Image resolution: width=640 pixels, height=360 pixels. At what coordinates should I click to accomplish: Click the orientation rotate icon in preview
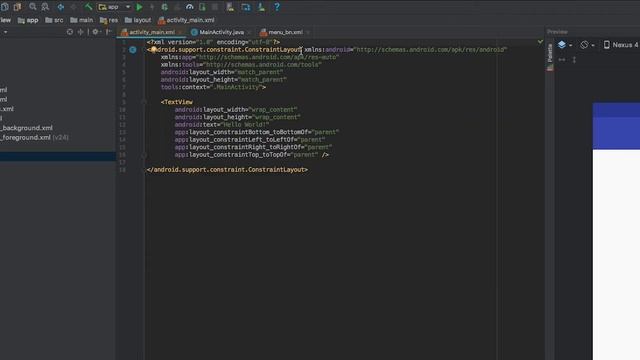[584, 45]
